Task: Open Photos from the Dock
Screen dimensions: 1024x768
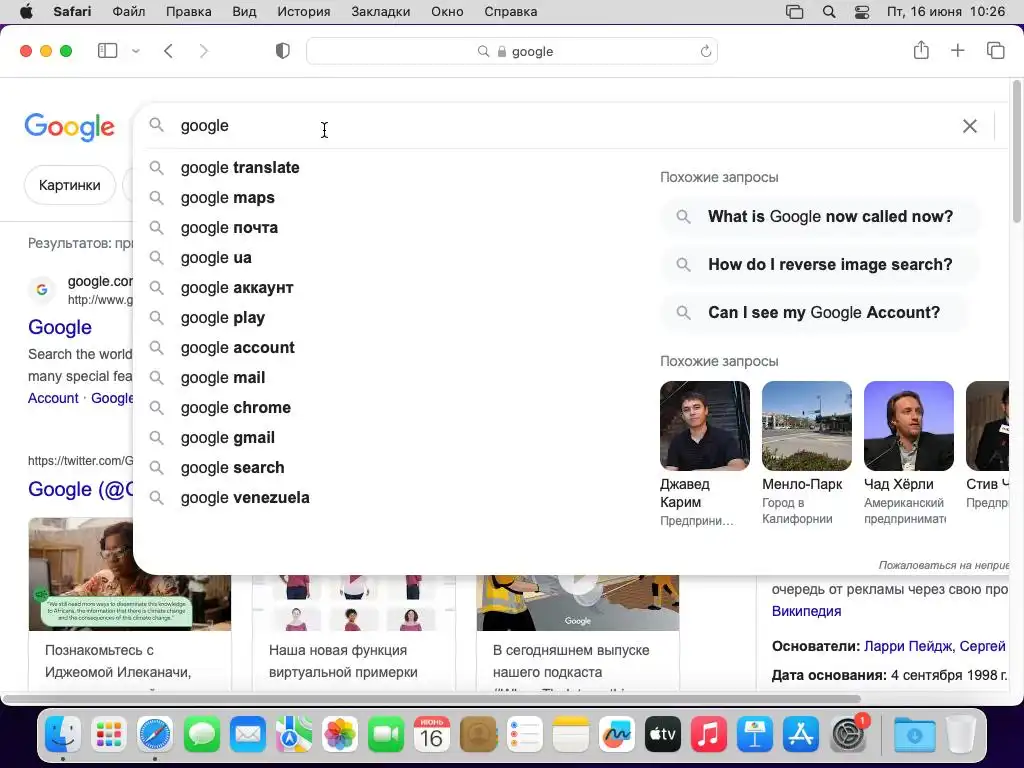Action: 340,735
